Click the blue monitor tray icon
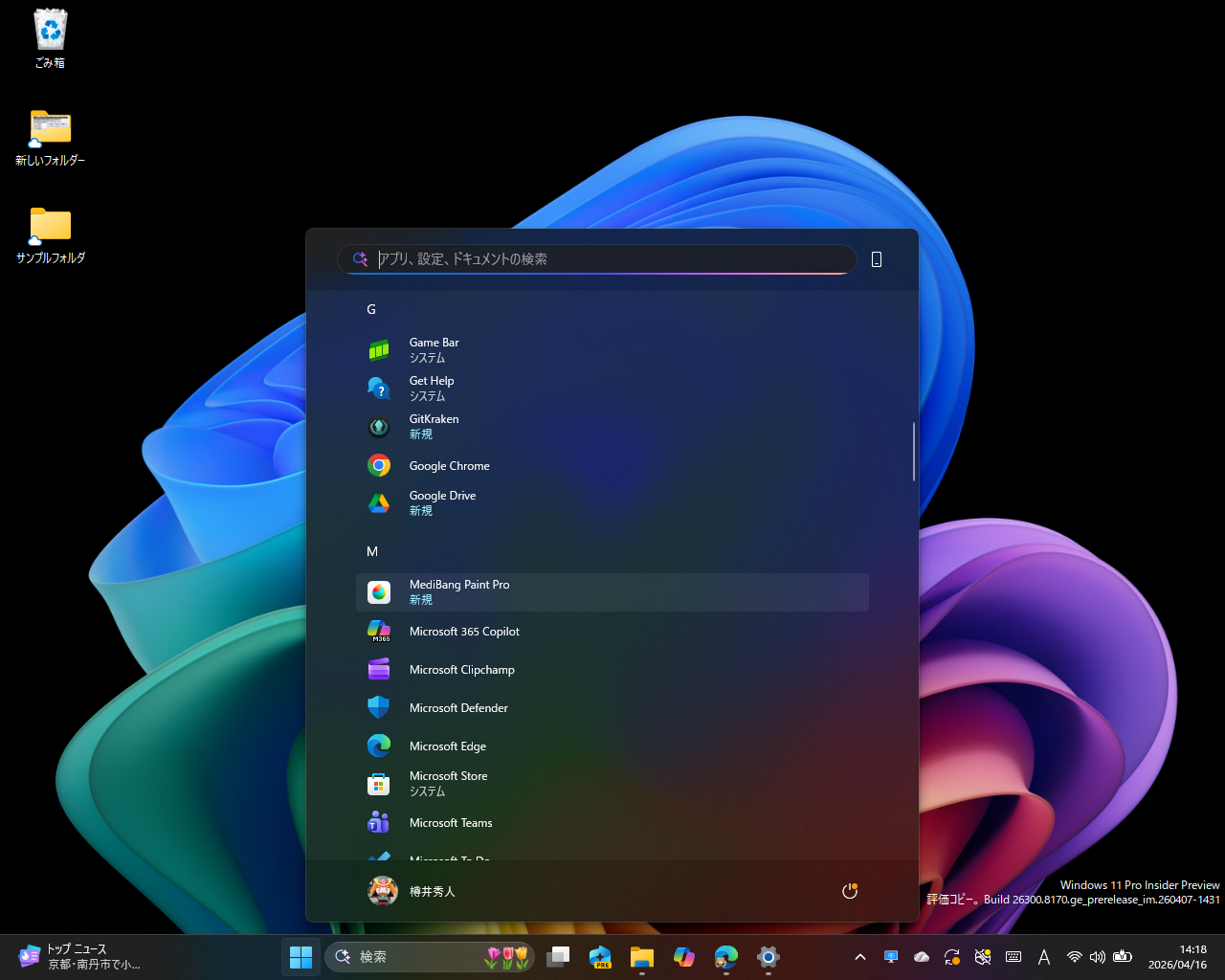The height and width of the screenshot is (980, 1225). [x=891, y=957]
